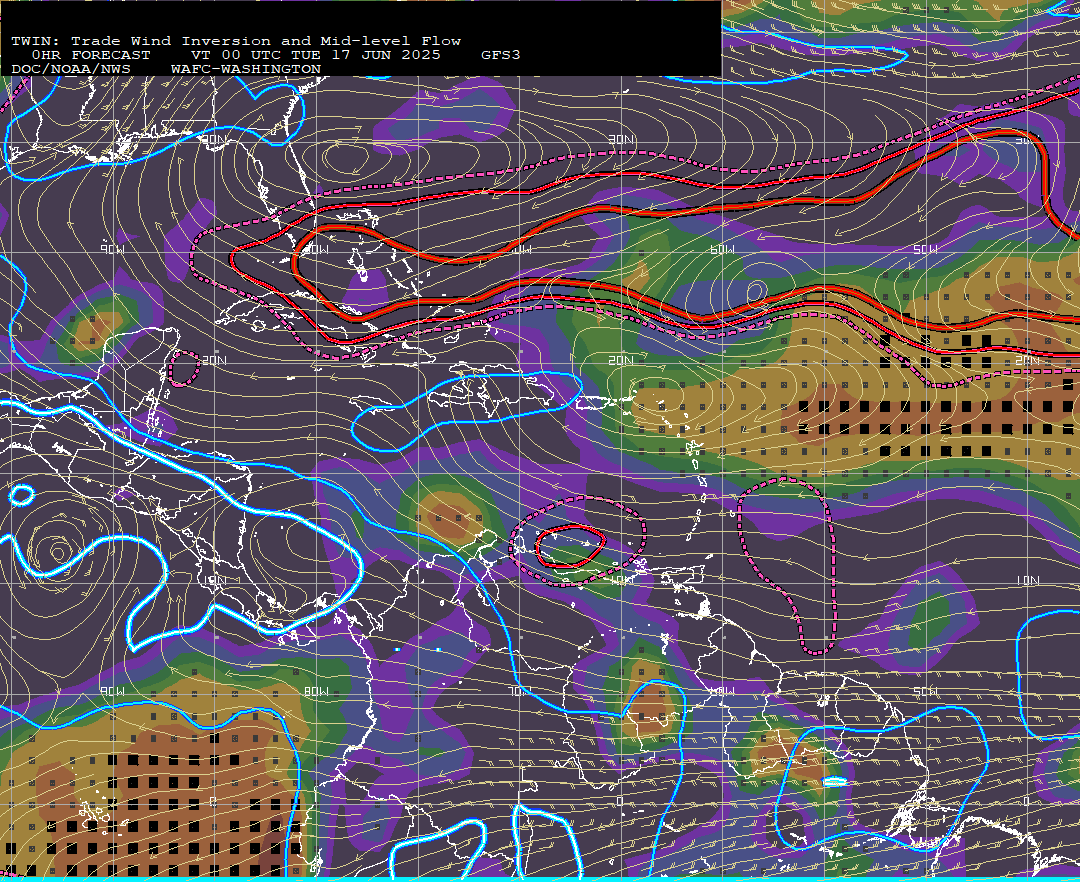Select the 50W label in the open Atlantic

[x=925, y=250]
